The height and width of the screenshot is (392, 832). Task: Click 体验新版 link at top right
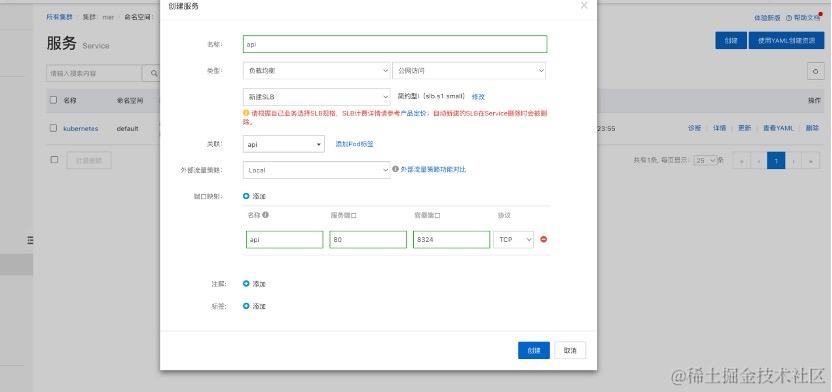tap(767, 18)
